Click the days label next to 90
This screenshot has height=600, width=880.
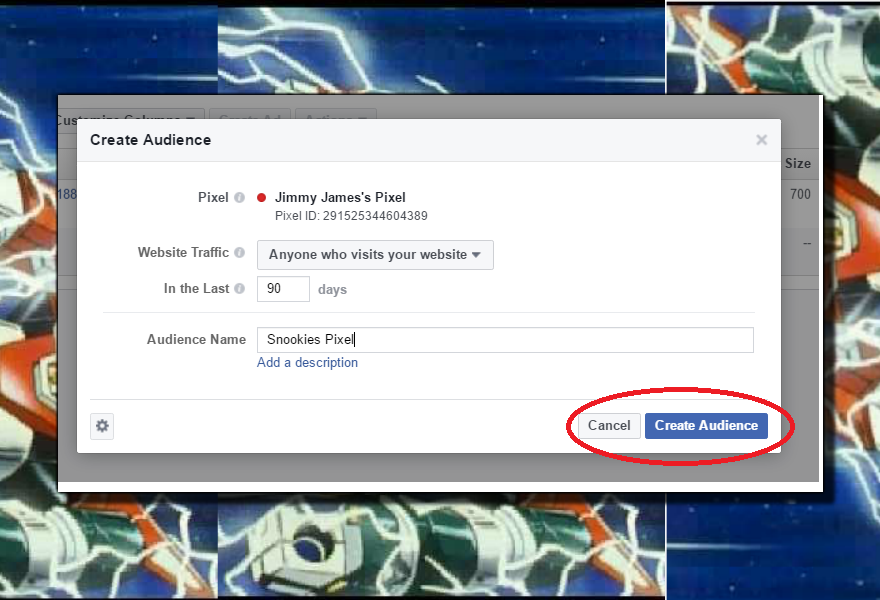332,290
